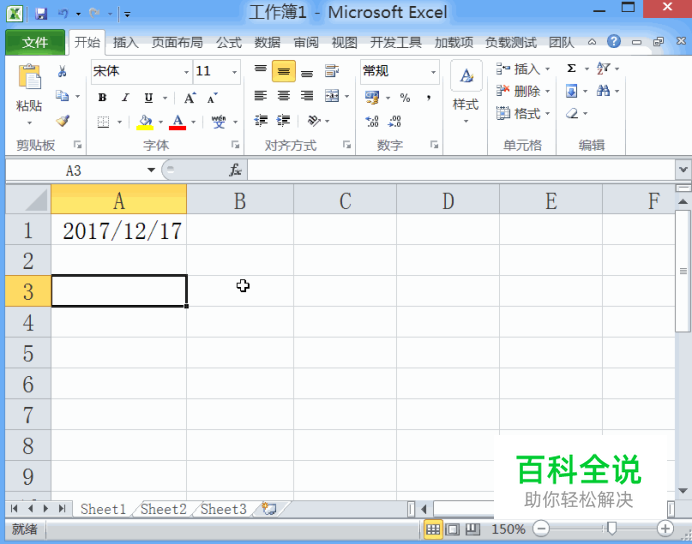The image size is (692, 544).
Task: Open the number format 常规 dropdown
Action: point(433,71)
